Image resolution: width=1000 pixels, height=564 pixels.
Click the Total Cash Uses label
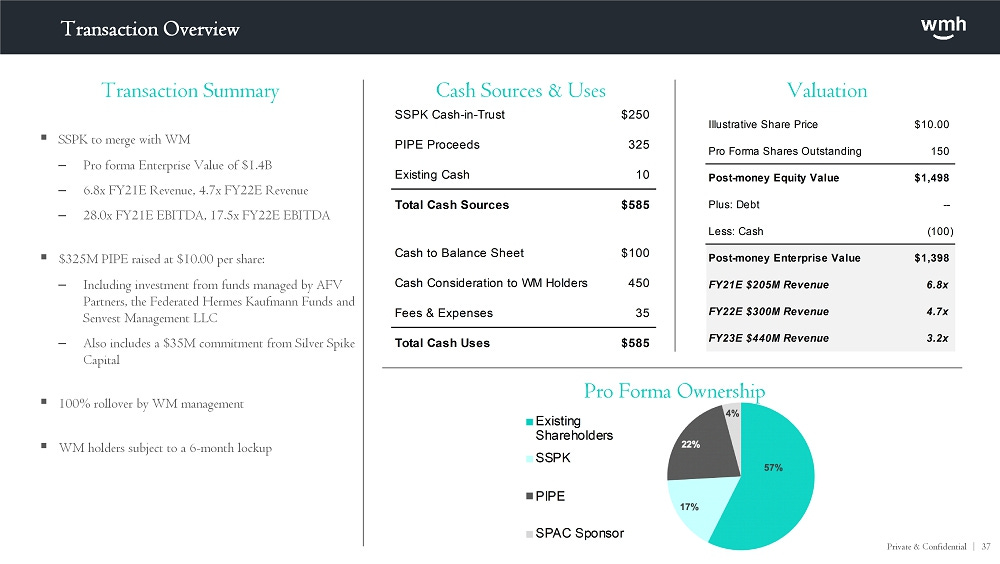pyautogui.click(x=442, y=343)
